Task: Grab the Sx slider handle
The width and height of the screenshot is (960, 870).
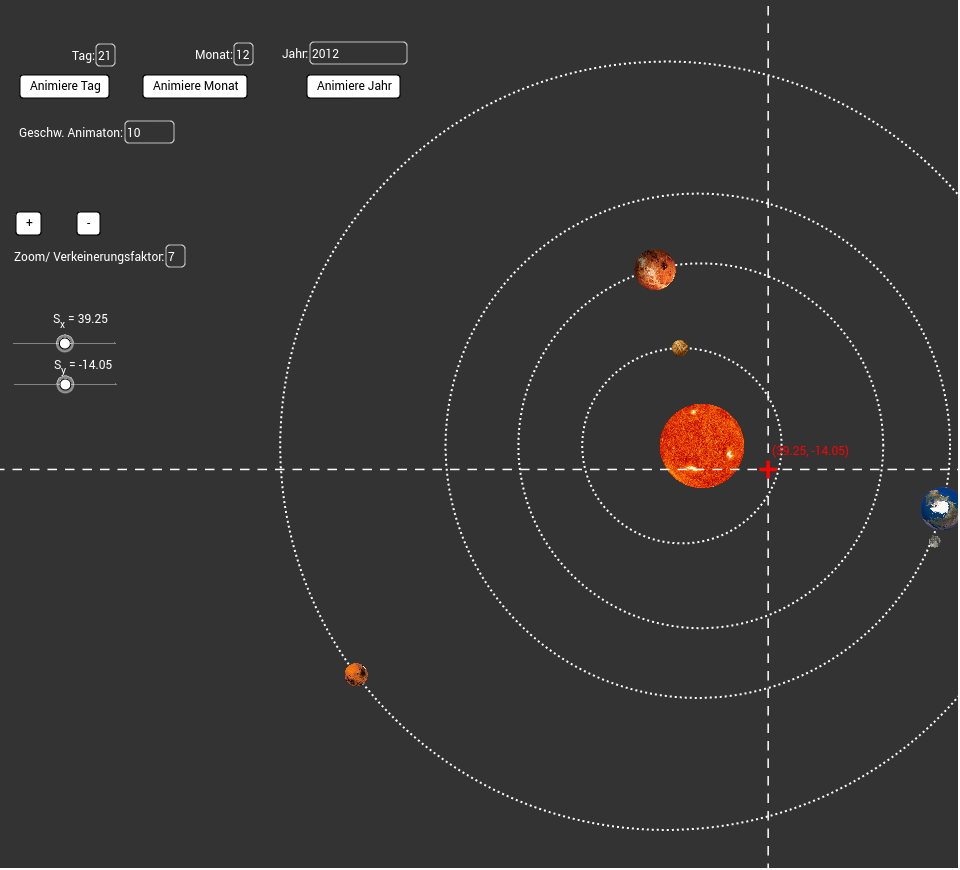Action: (65, 343)
